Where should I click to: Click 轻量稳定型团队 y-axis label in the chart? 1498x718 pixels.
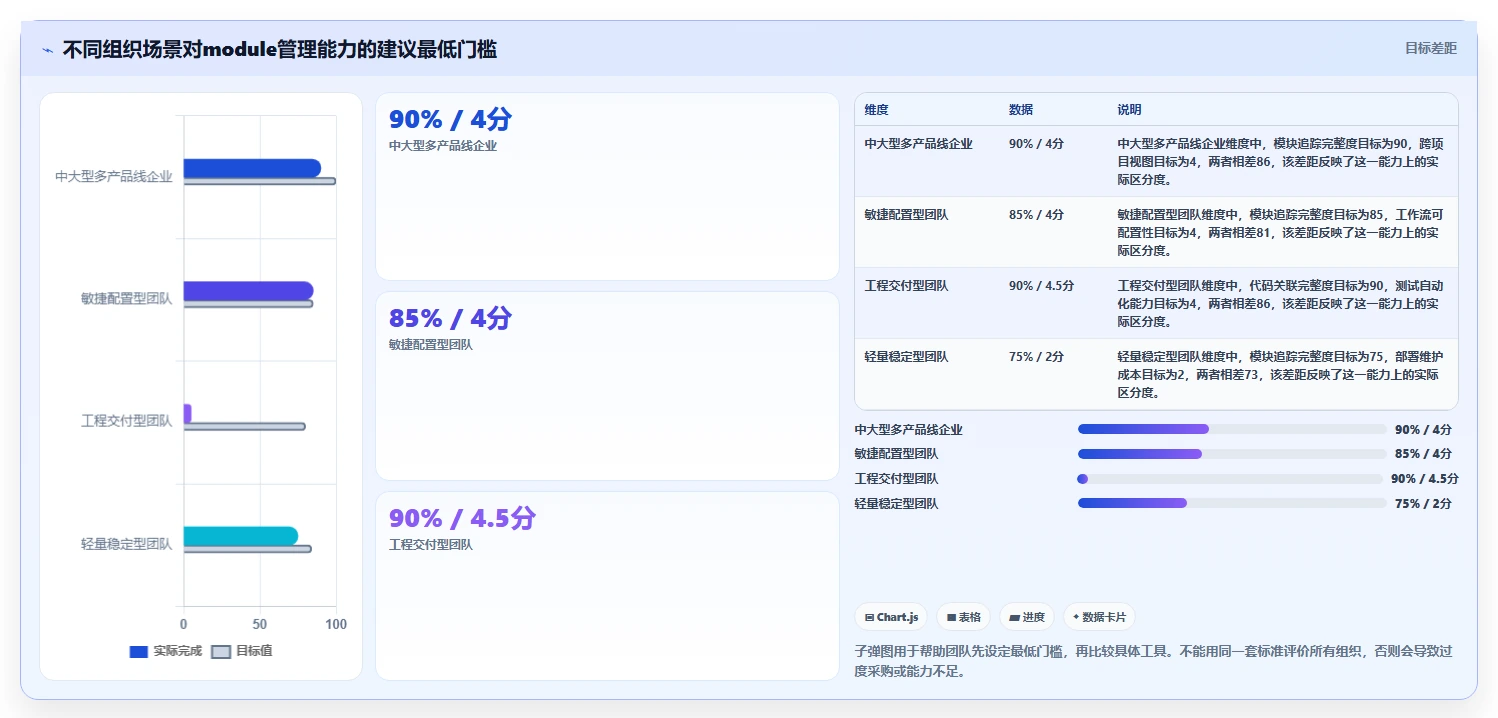pos(127,544)
